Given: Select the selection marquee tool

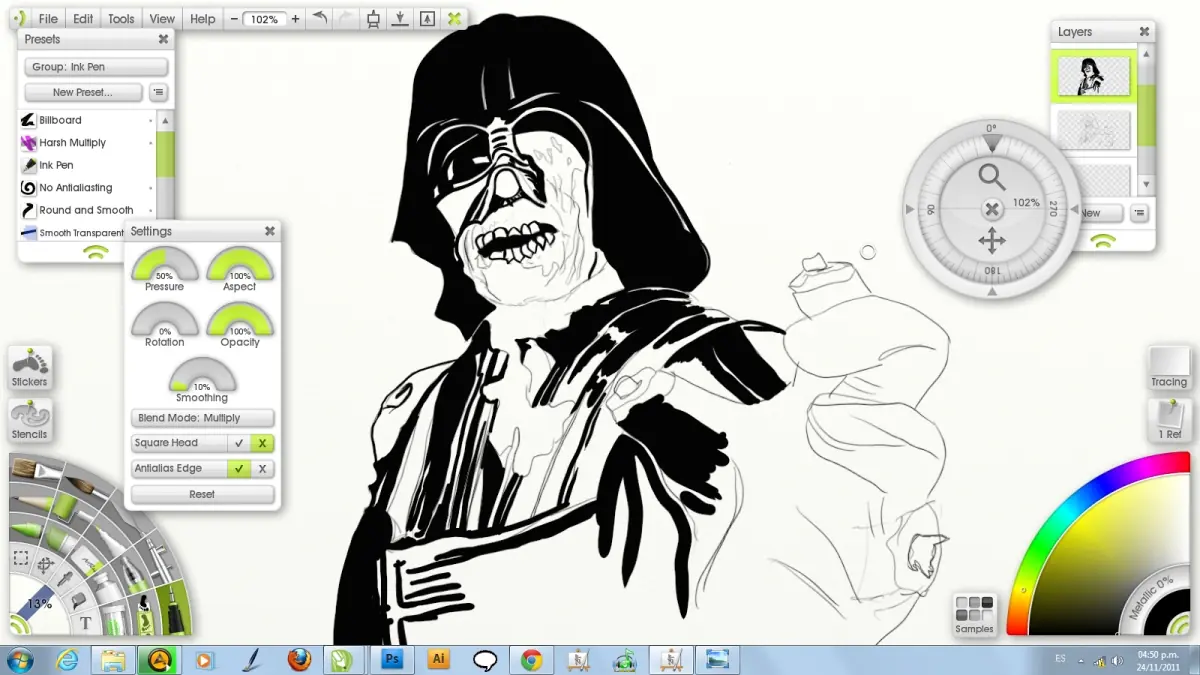Looking at the screenshot, I should pos(21,558).
